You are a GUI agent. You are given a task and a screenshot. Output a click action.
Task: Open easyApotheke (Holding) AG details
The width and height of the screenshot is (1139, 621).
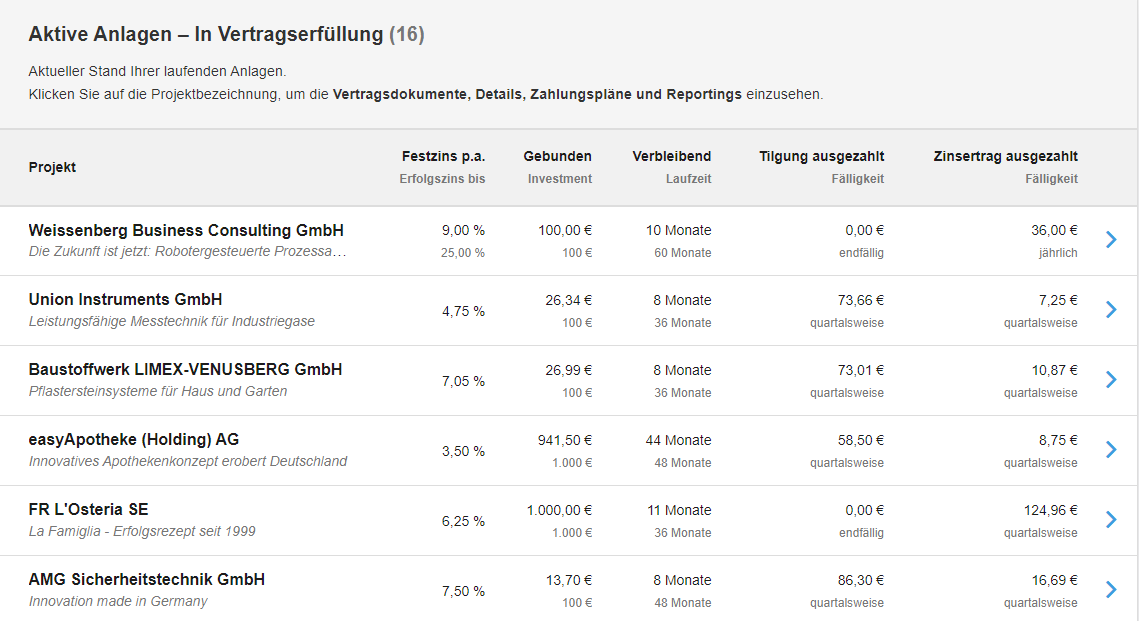pyautogui.click(x=134, y=440)
